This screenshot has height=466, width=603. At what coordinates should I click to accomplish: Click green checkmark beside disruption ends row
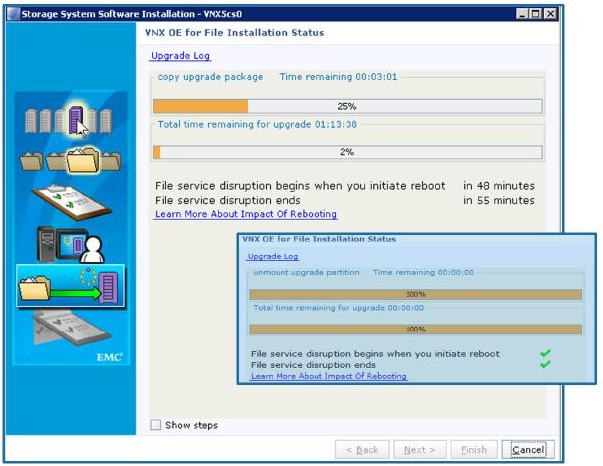545,364
